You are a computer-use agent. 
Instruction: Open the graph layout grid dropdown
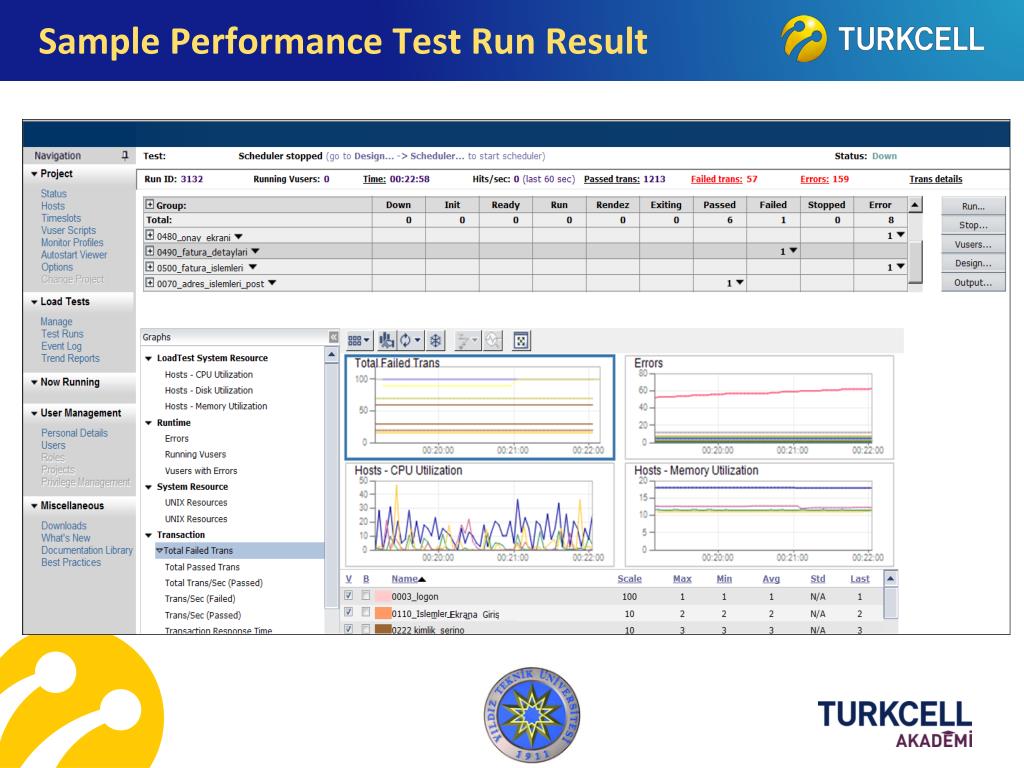359,341
